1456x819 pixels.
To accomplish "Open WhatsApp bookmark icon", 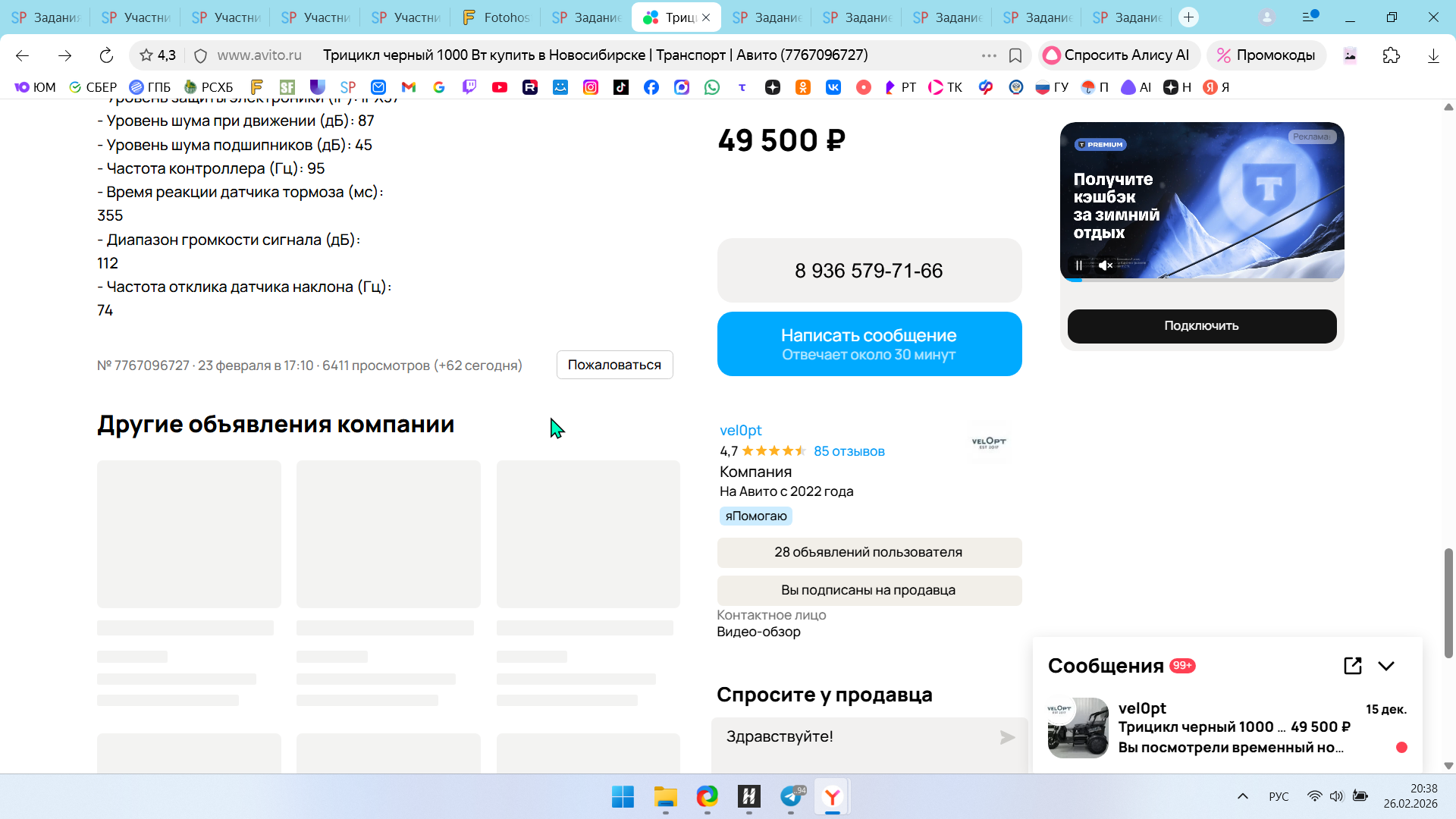I will tap(711, 87).
